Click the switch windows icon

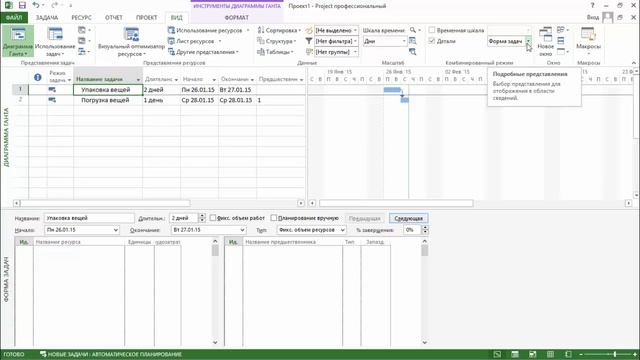[561, 30]
